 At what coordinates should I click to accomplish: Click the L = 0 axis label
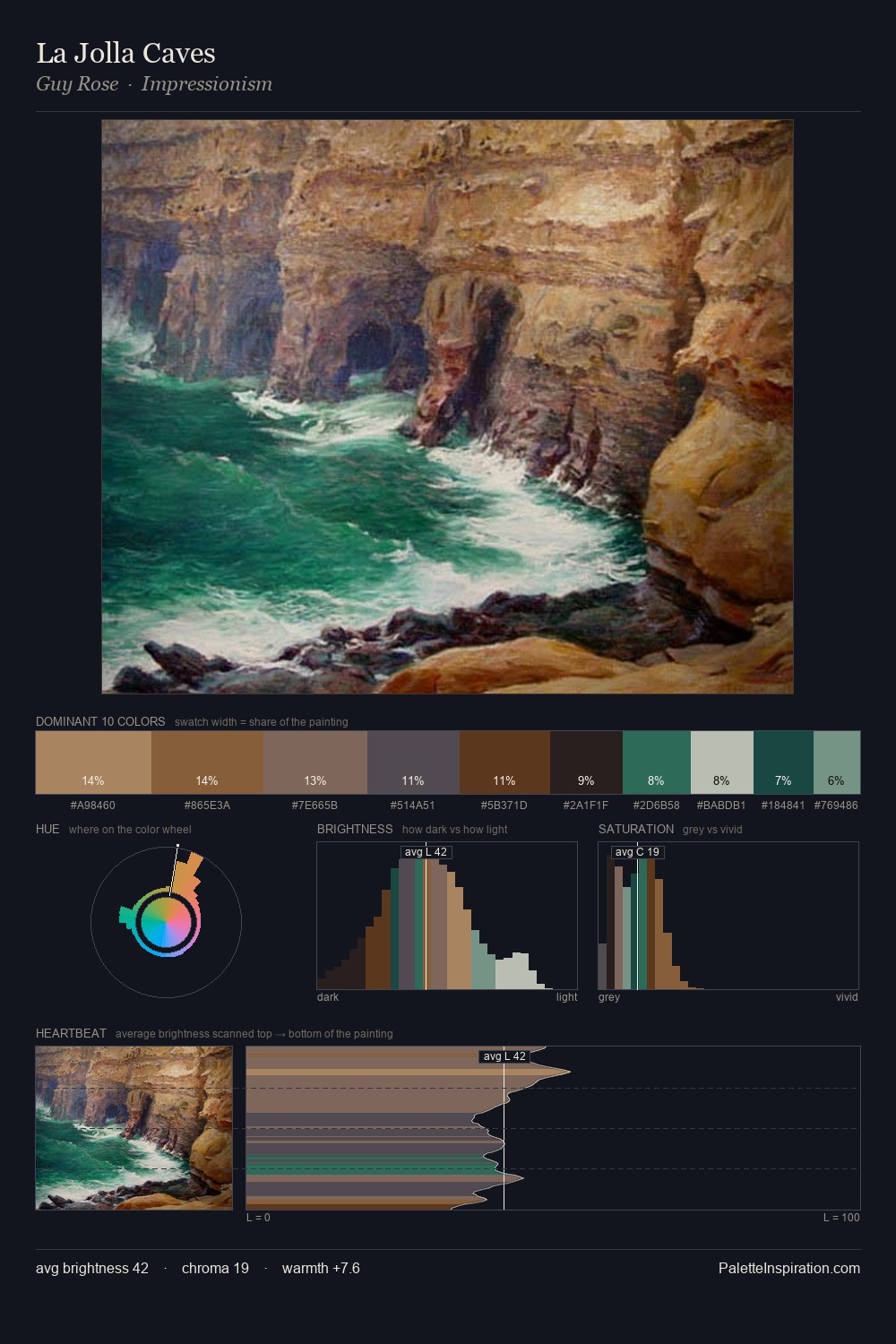pos(258,1218)
